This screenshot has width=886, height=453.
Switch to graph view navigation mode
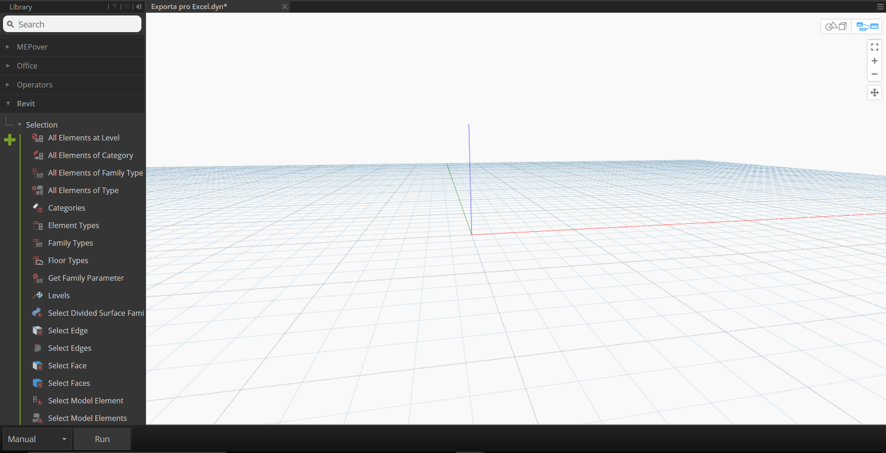tap(867, 26)
